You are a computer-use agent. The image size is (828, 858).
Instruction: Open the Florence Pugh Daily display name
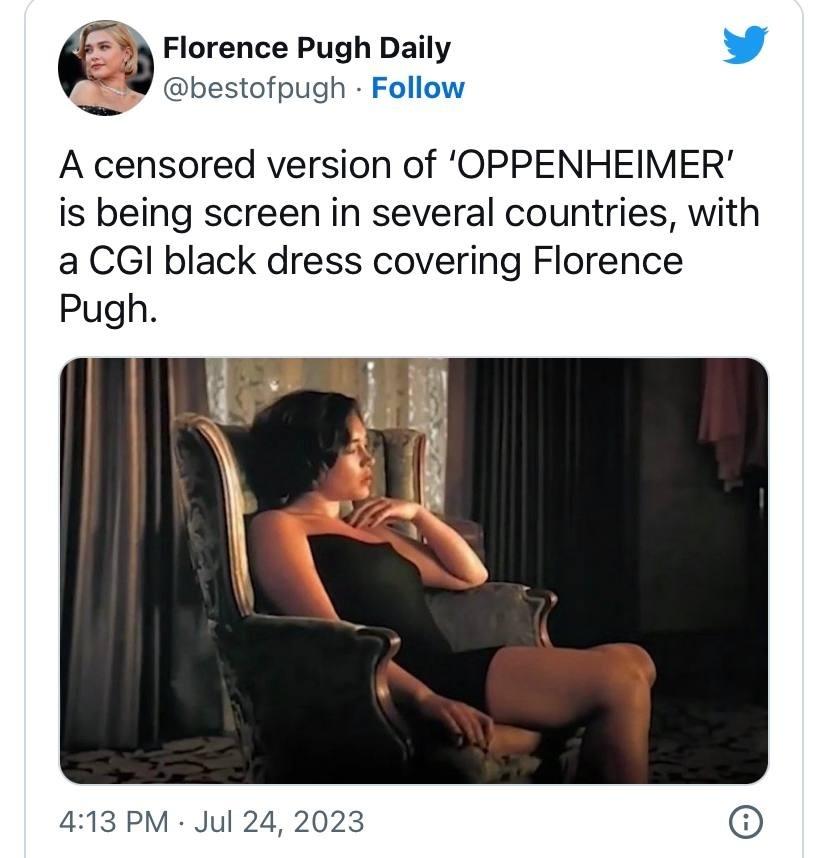point(306,48)
